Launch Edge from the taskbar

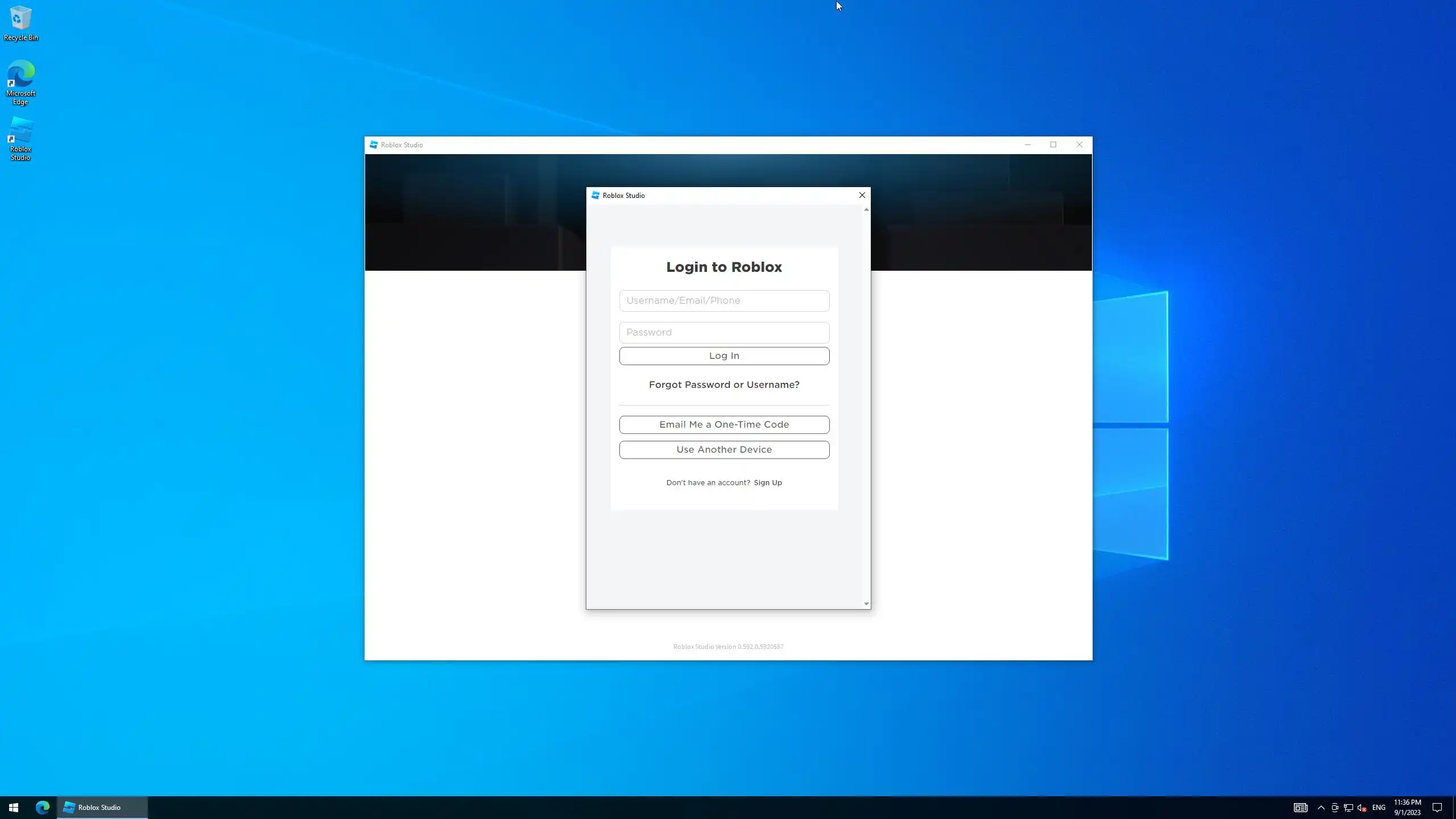43,807
